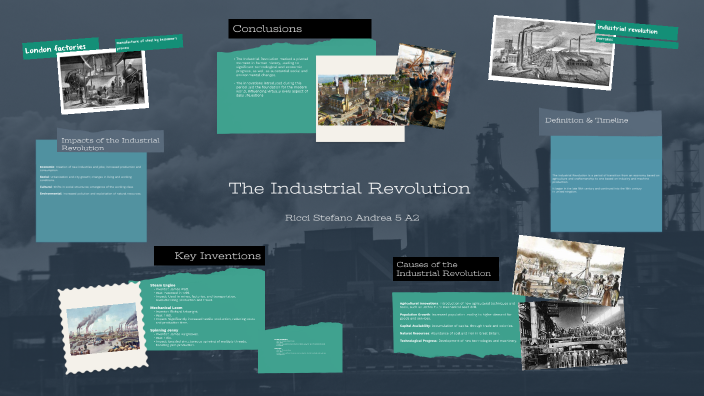Select the Key Inventions heading
Viewport: 704px width, 396px height.
pyautogui.click(x=209, y=255)
